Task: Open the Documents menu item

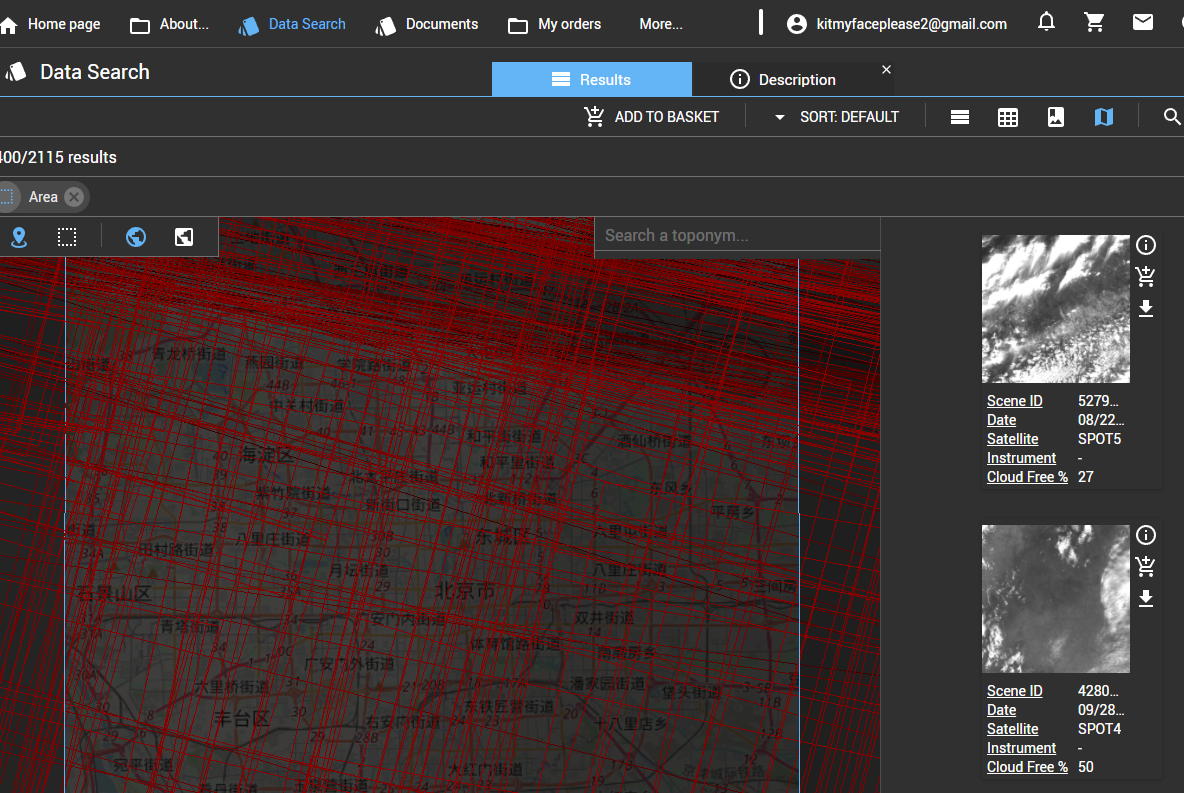Action: pos(427,24)
